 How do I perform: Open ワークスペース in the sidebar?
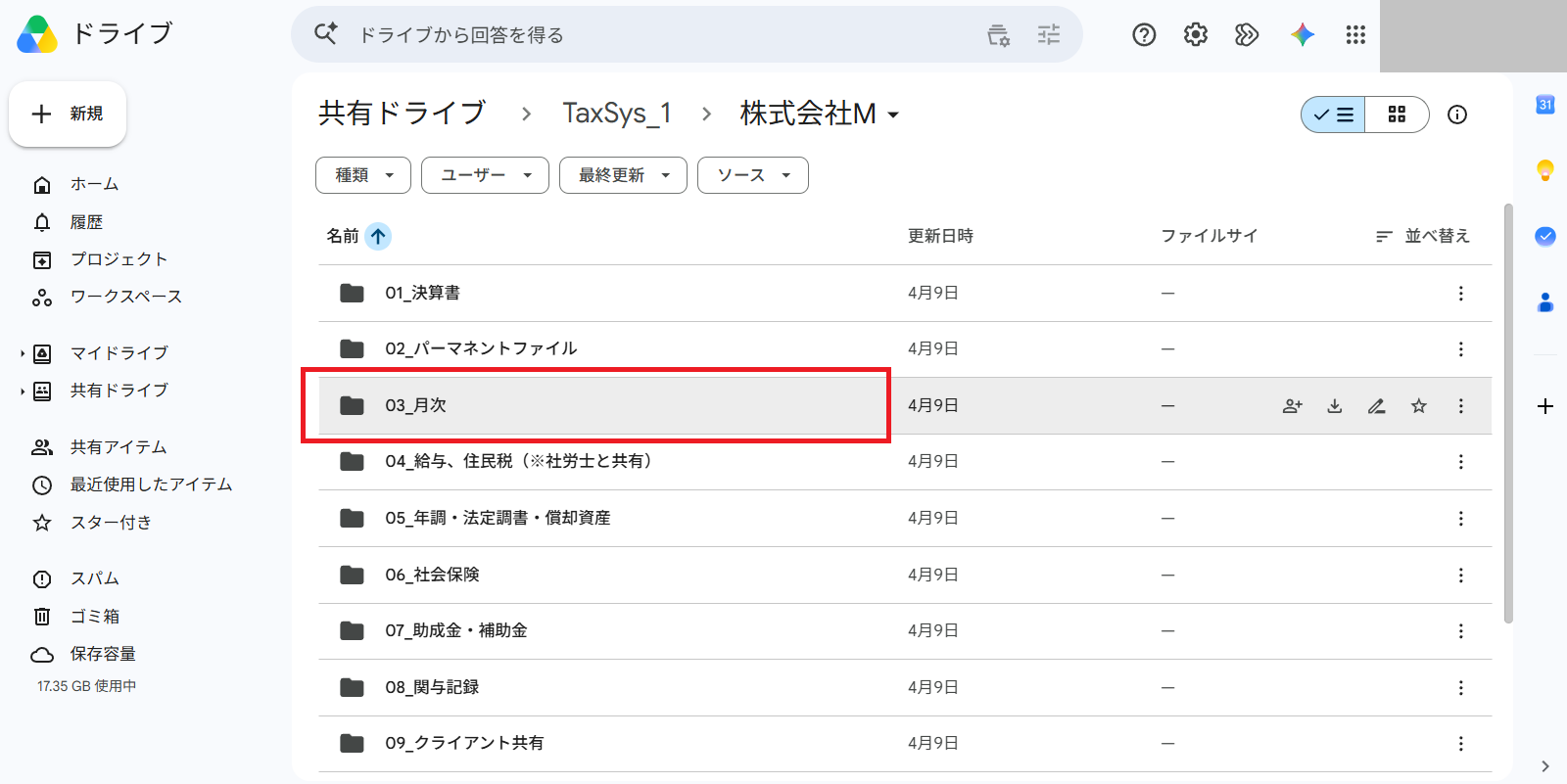coord(125,297)
